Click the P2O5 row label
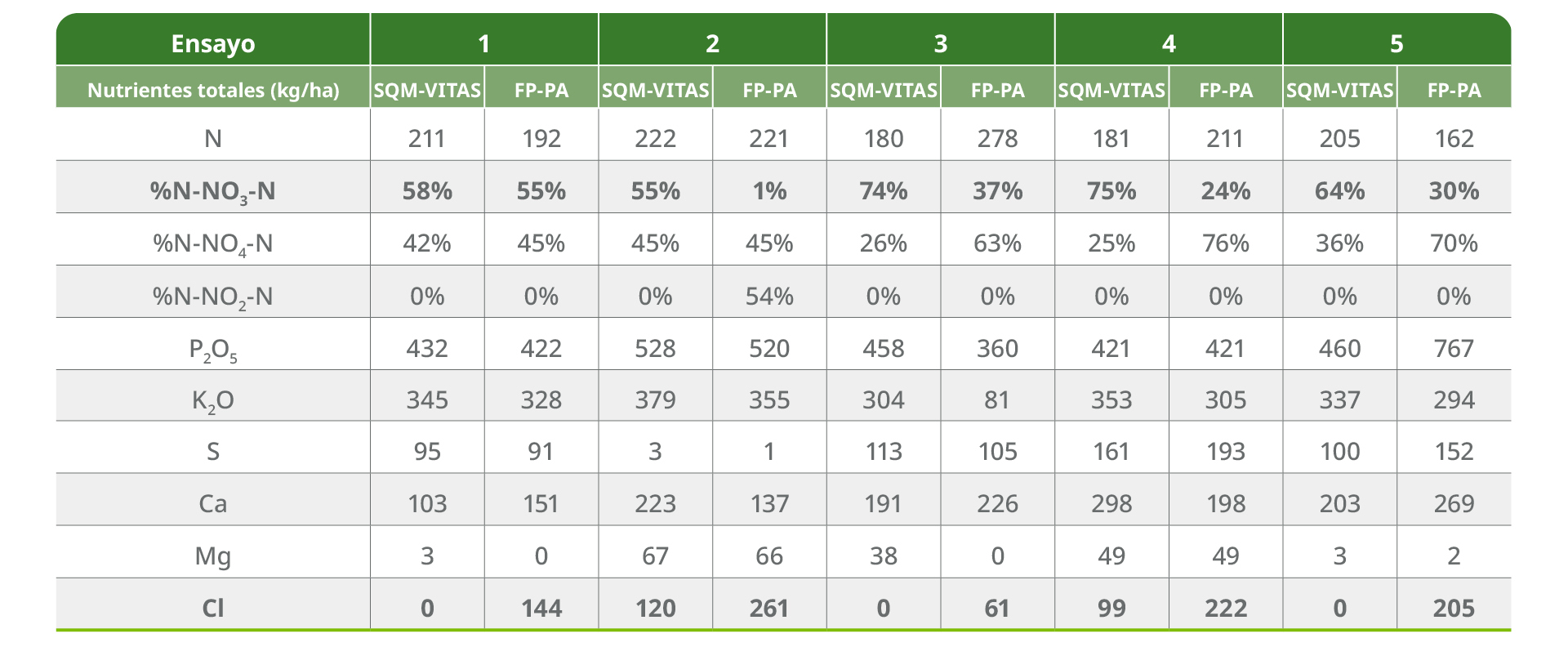The image size is (1568, 647). pyautogui.click(x=212, y=349)
